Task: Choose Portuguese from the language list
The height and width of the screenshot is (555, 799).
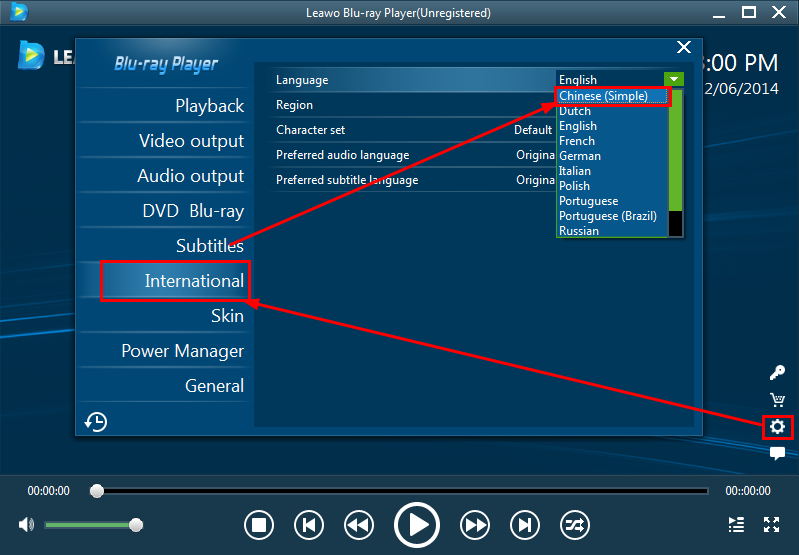Action: point(612,201)
